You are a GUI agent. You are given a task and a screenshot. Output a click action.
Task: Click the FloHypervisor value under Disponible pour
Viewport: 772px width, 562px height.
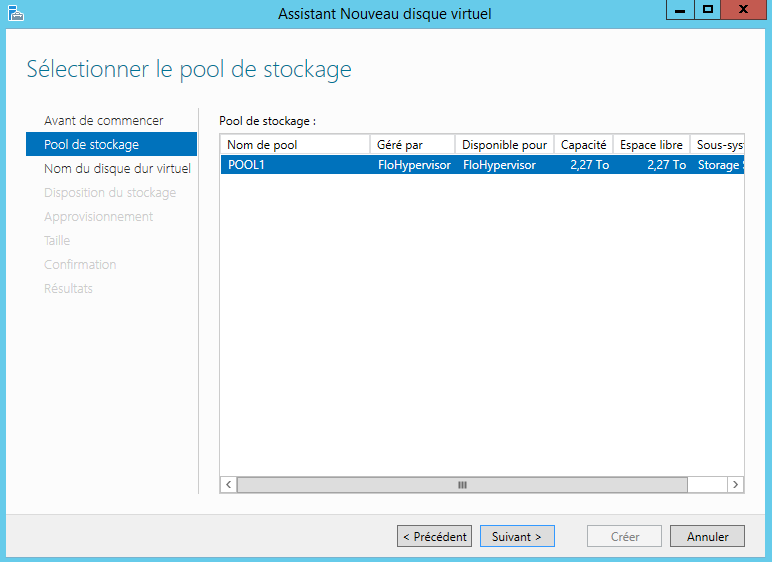point(499,165)
